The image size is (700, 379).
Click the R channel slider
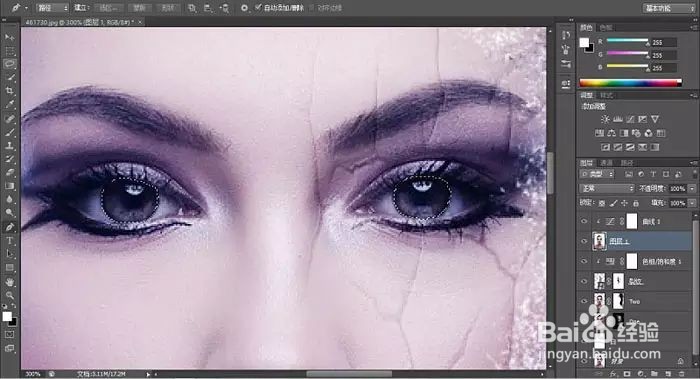627,41
